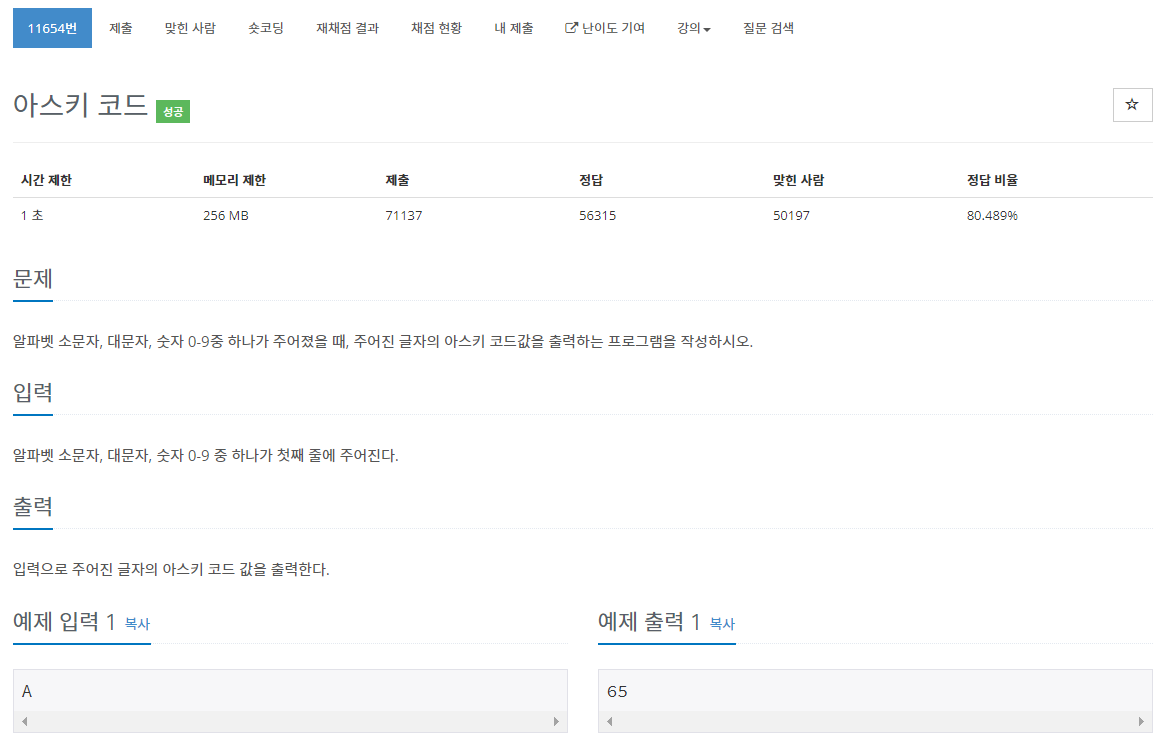
Task: Click the star favorite icon
Action: pyautogui.click(x=1132, y=105)
